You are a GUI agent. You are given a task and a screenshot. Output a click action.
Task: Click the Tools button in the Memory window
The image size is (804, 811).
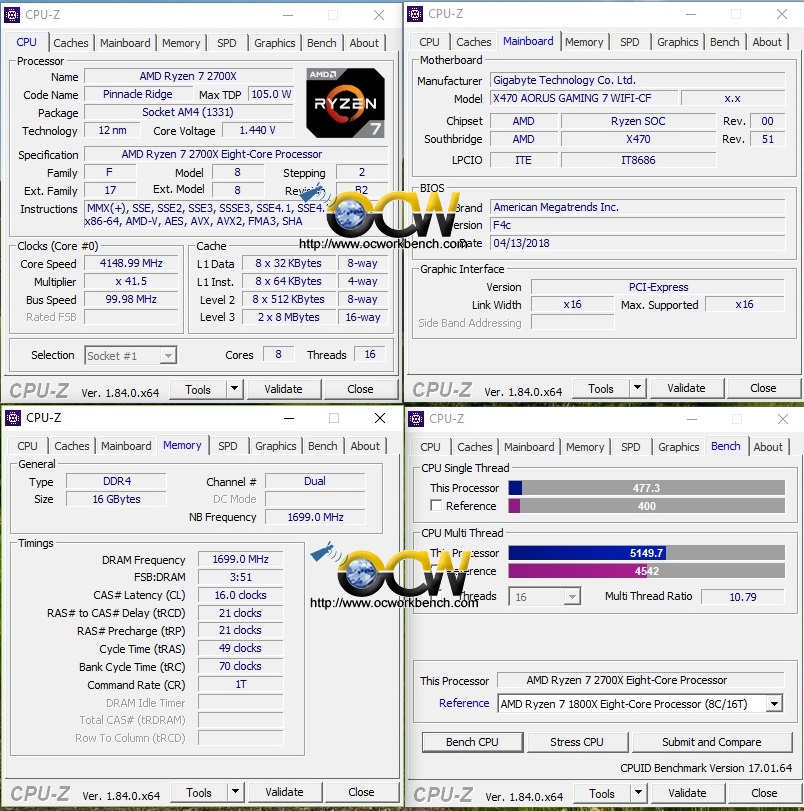click(199, 792)
